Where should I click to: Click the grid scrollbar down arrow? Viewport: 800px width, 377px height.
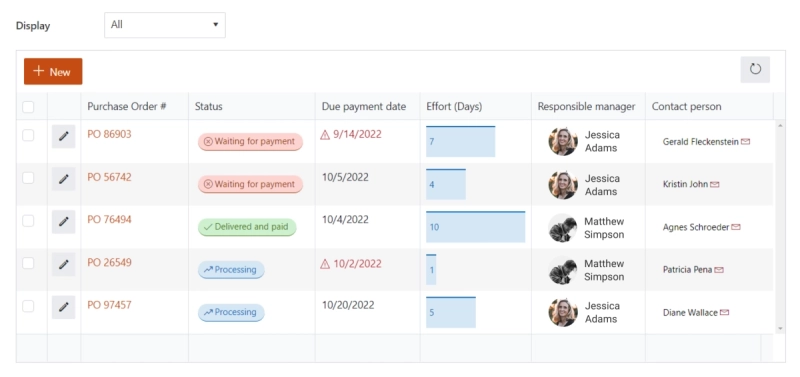(x=780, y=329)
